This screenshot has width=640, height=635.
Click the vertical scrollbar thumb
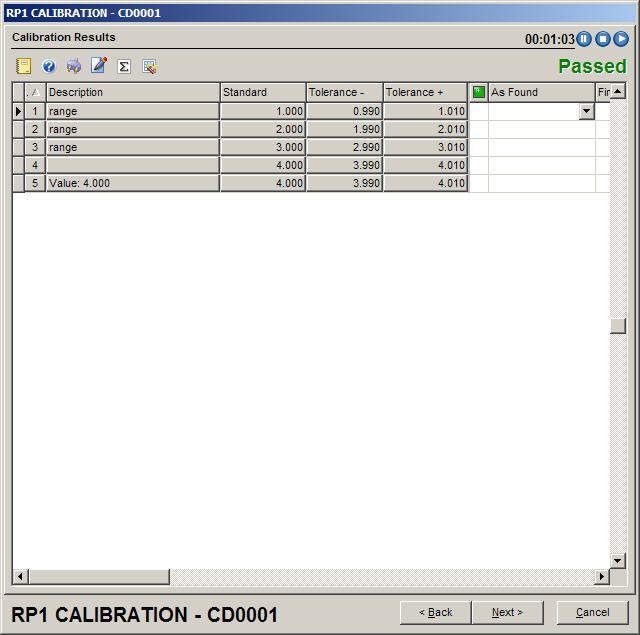click(x=618, y=326)
